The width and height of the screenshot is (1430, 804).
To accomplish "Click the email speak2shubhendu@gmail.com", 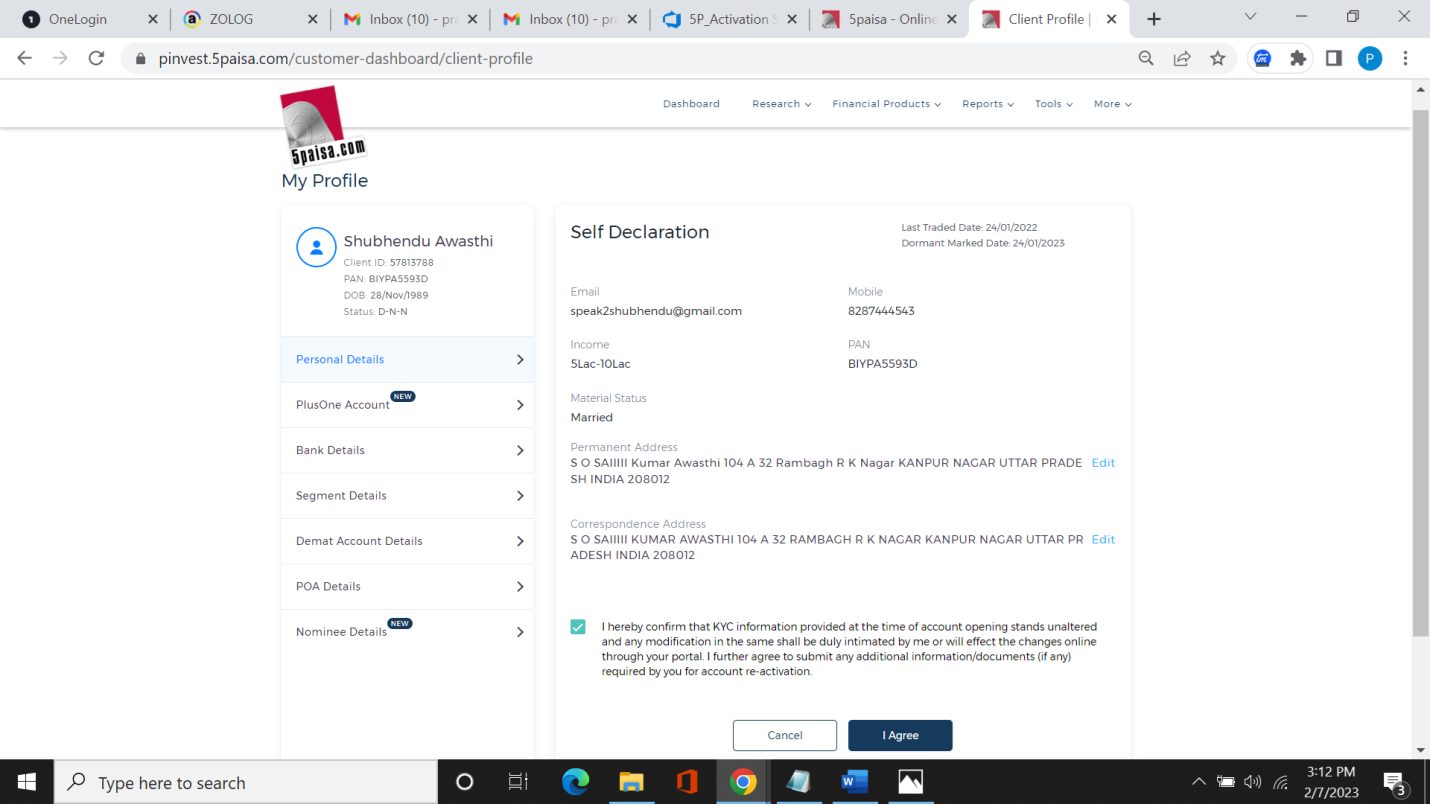I will 656,311.
